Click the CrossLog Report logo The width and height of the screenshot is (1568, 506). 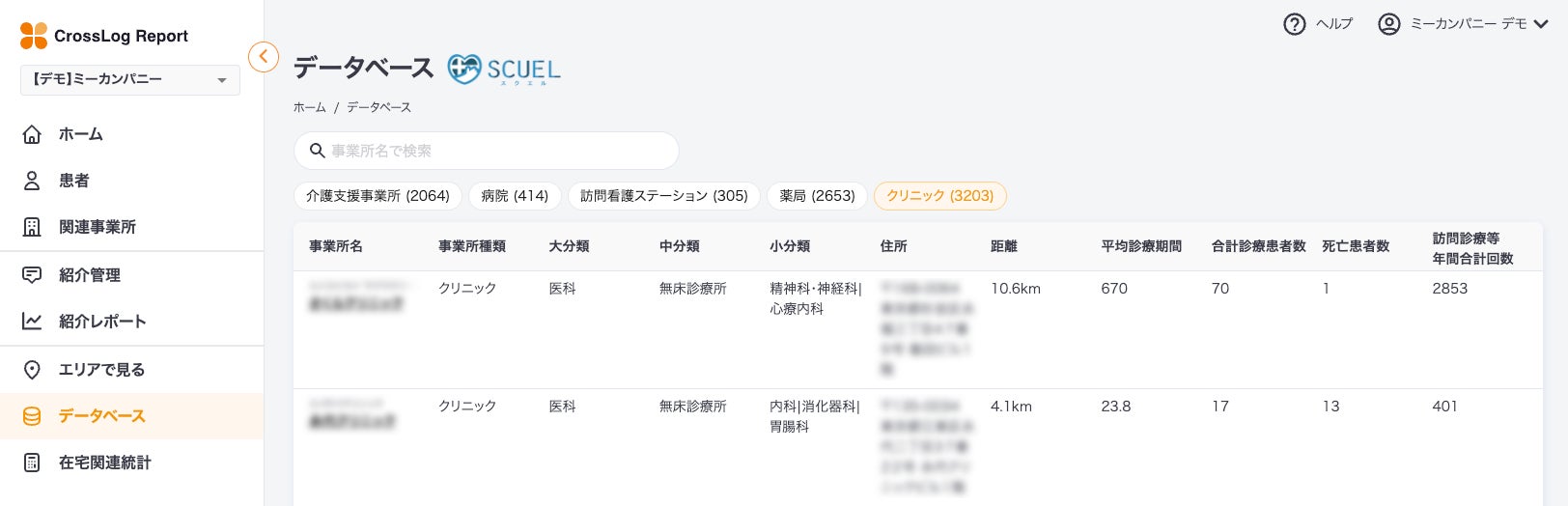(x=104, y=36)
